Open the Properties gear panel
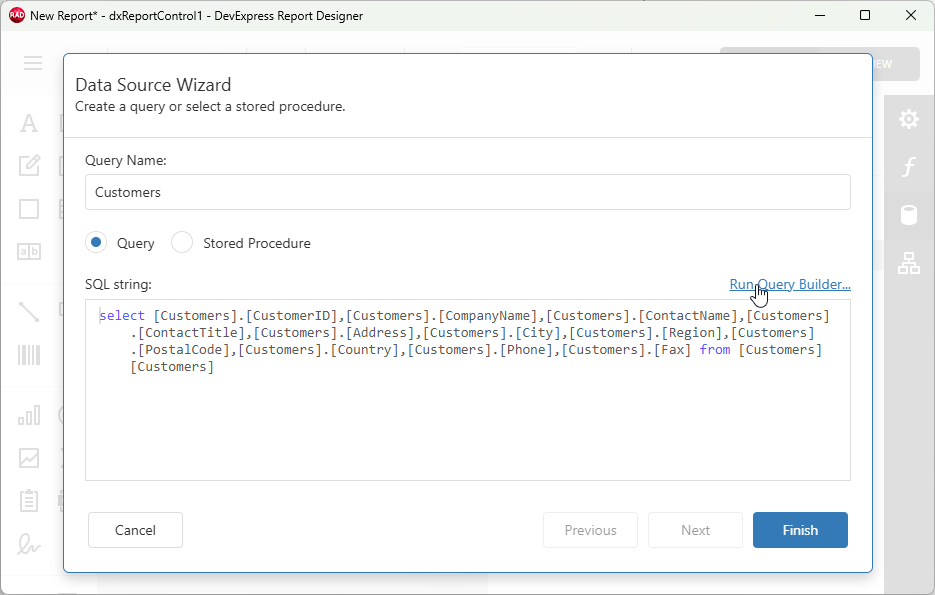Image resolution: width=935 pixels, height=595 pixels. click(909, 119)
